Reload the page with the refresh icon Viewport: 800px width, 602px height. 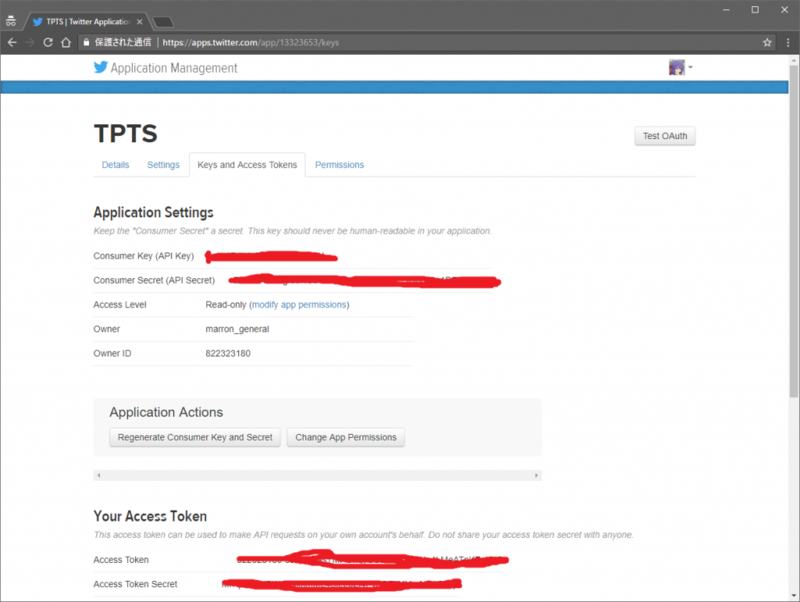[x=48, y=42]
